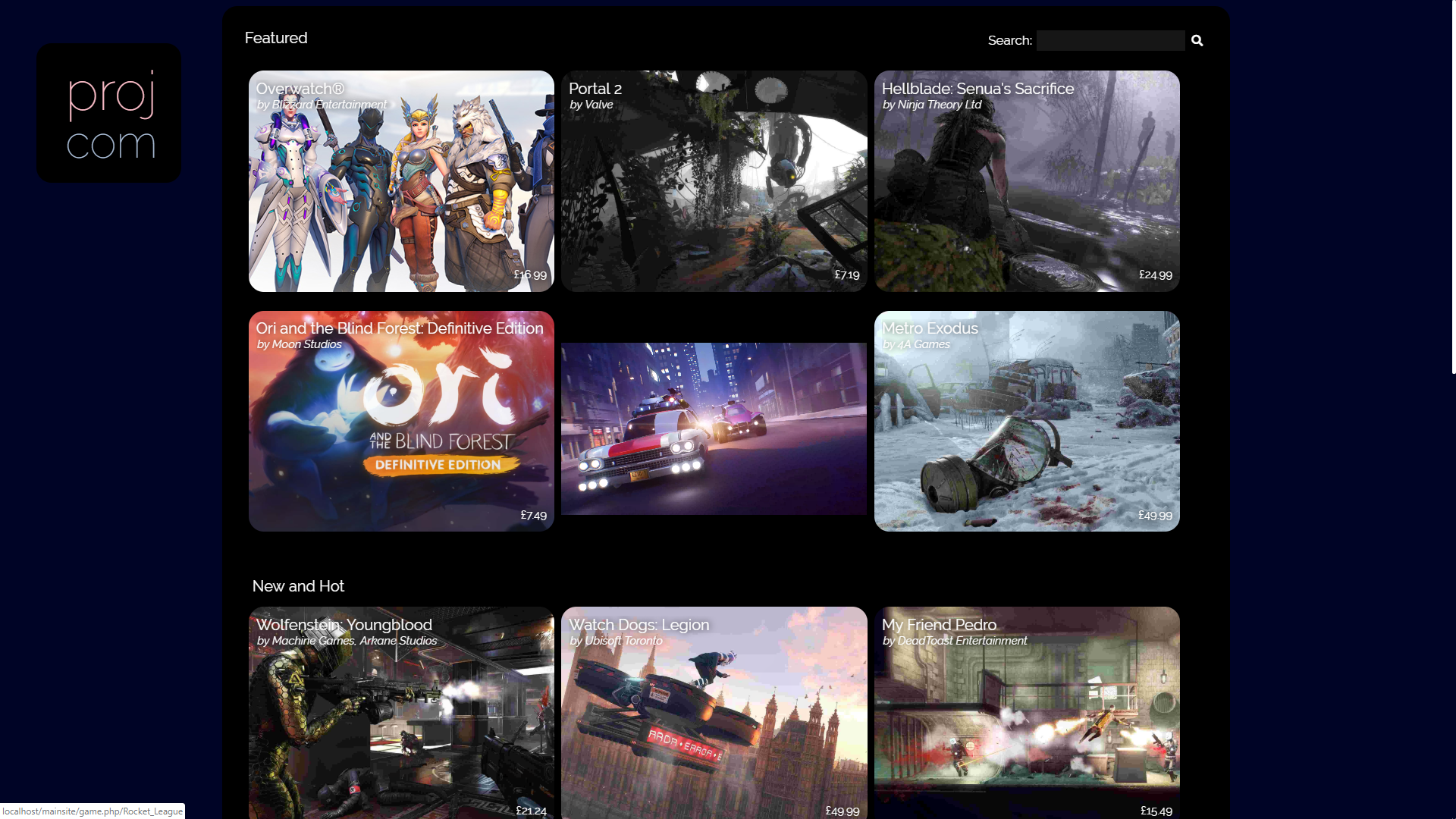This screenshot has height=819, width=1456.
Task: Click the magnifying glass search icon
Action: coord(1197,40)
